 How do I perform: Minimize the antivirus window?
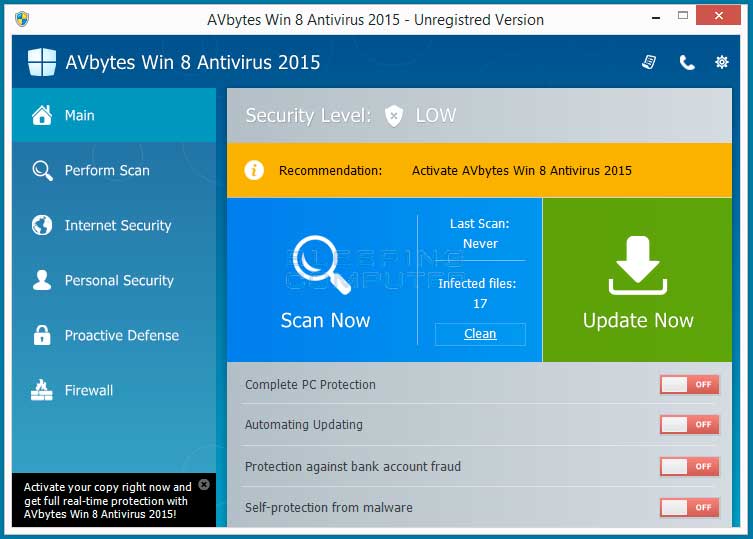coord(656,16)
